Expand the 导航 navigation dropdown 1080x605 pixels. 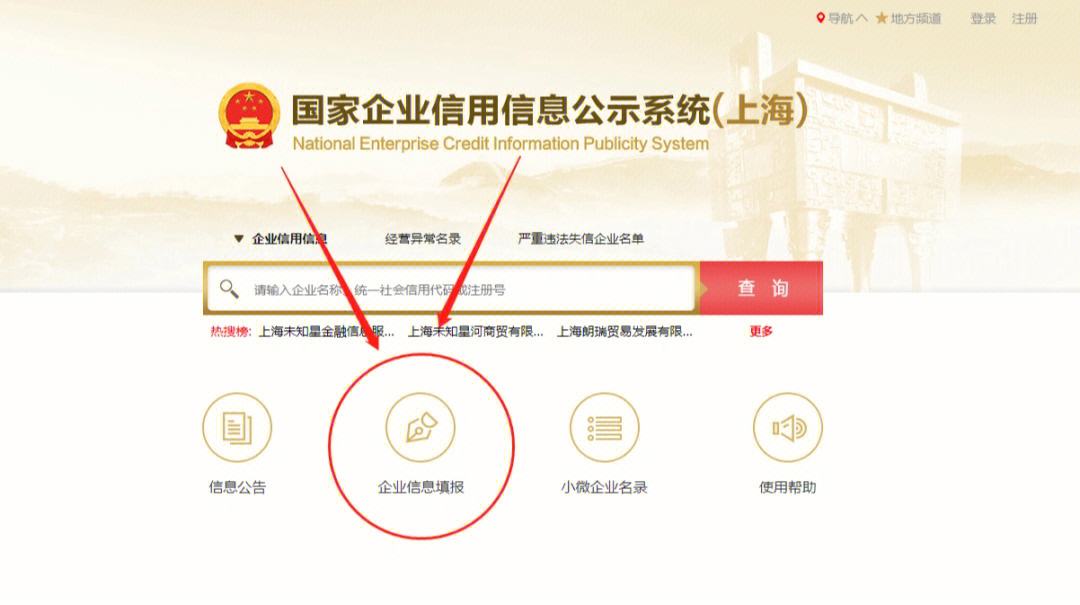pyautogui.click(x=847, y=19)
